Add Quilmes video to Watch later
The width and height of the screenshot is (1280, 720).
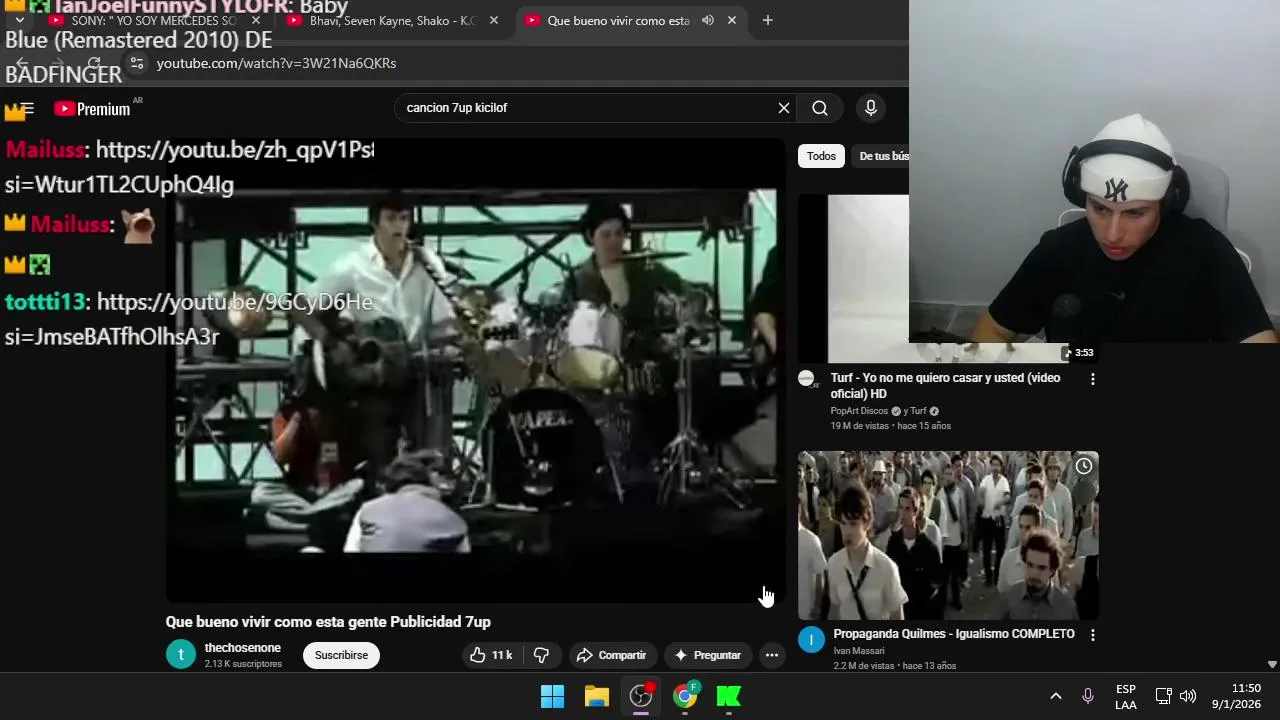1084,466
